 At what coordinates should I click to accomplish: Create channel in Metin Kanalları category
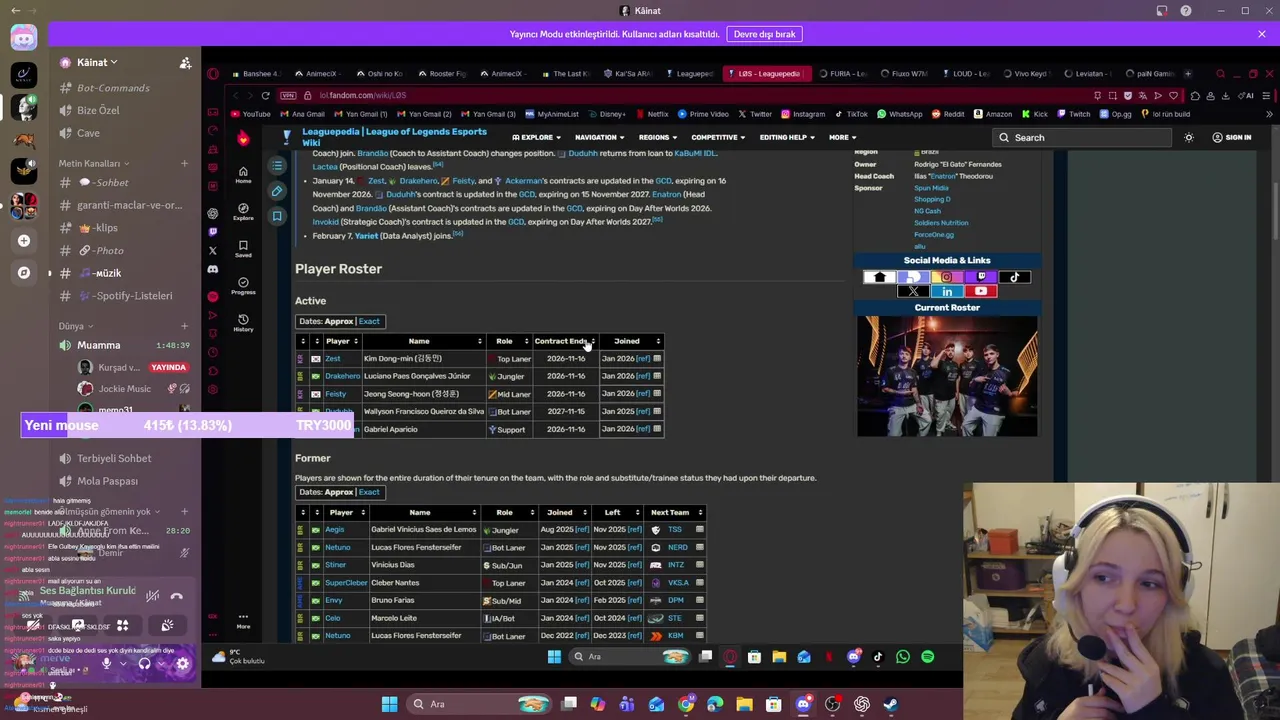point(184,163)
